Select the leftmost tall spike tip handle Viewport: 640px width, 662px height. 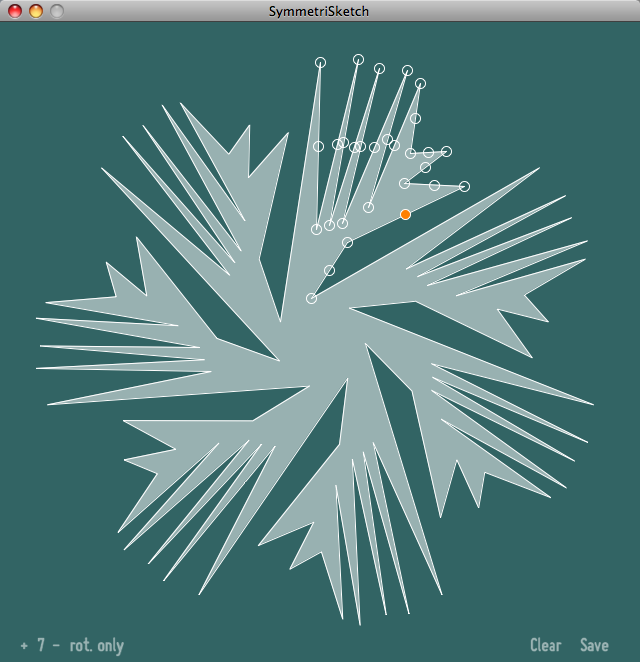click(x=320, y=62)
